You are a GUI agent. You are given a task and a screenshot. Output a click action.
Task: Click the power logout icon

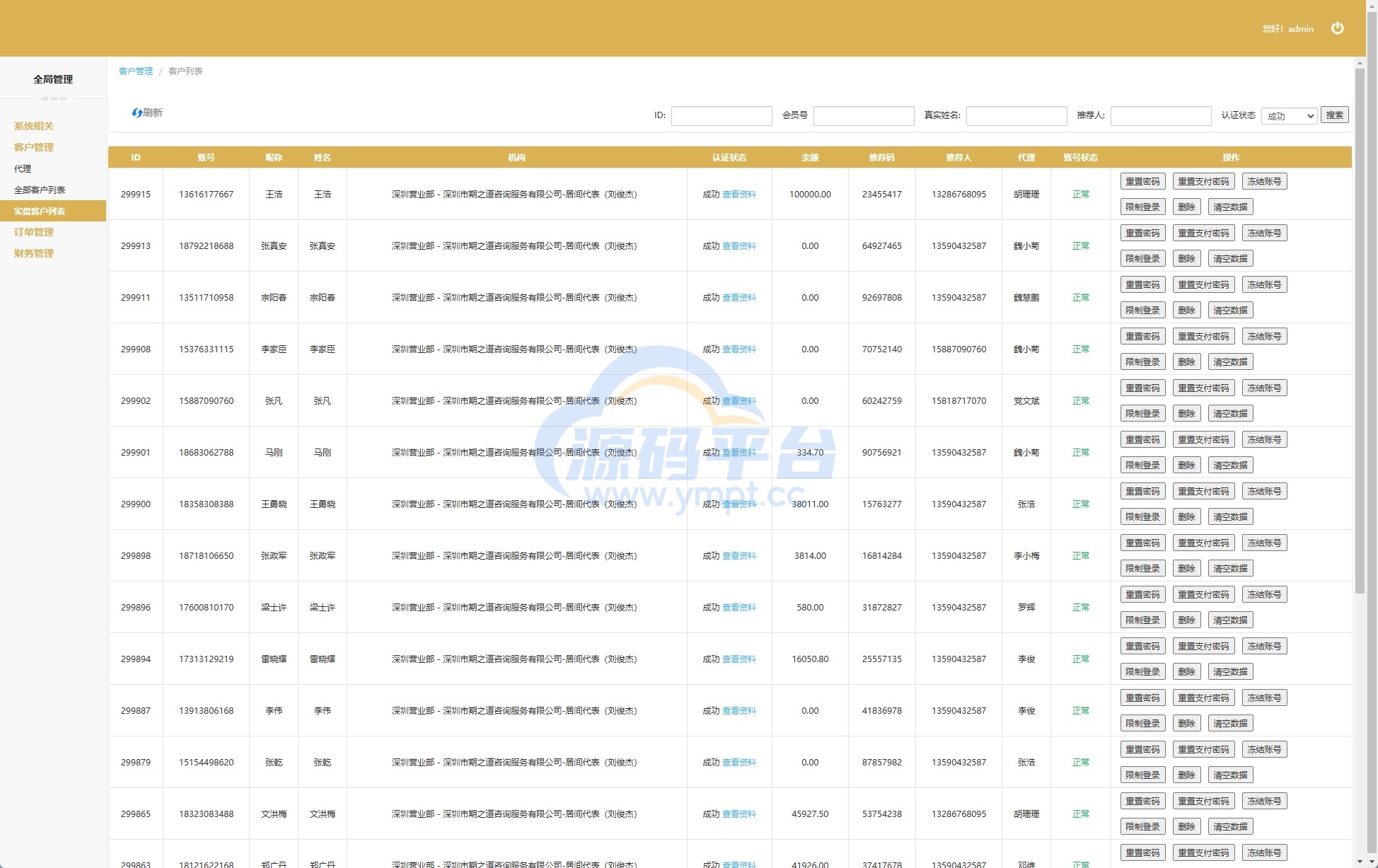point(1337,28)
